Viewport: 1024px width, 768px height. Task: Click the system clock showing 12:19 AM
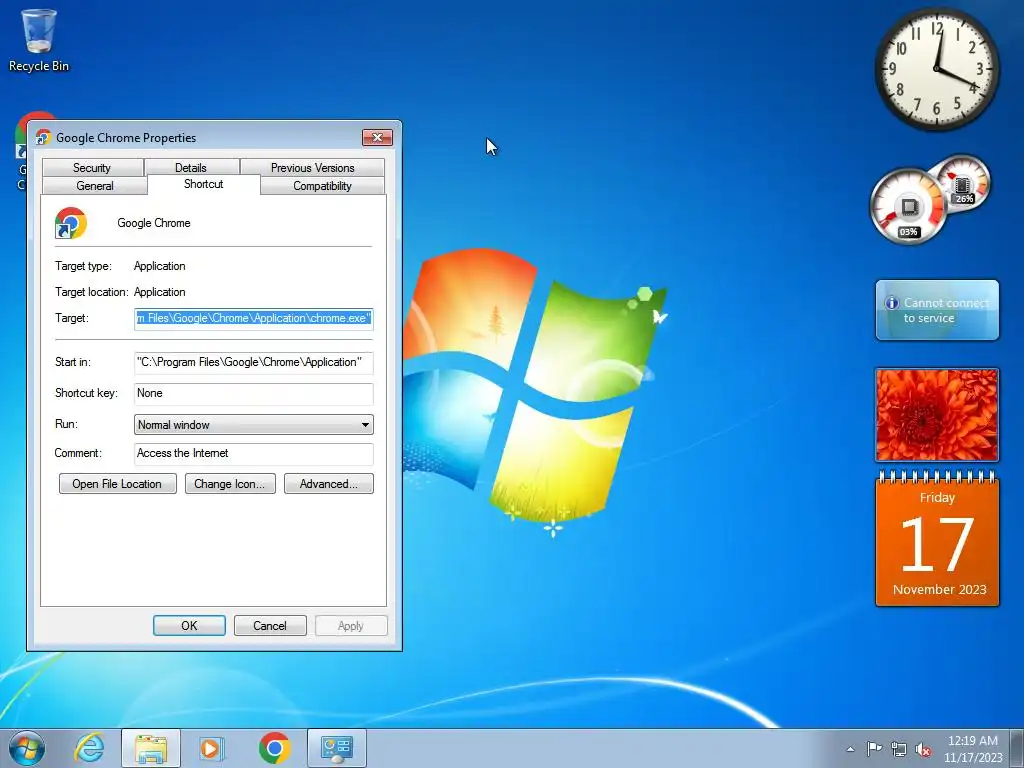(973, 749)
